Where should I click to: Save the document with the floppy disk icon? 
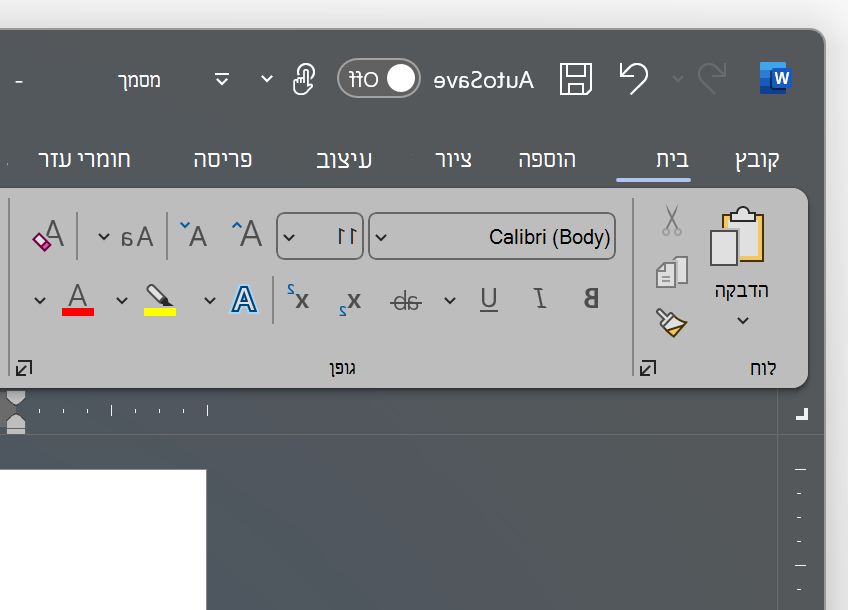coord(575,79)
